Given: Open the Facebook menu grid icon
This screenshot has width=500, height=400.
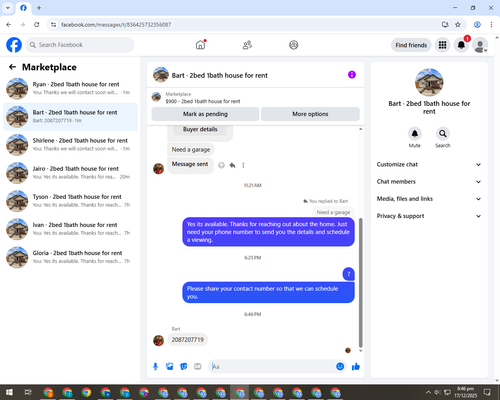Looking at the screenshot, I should pos(442,45).
